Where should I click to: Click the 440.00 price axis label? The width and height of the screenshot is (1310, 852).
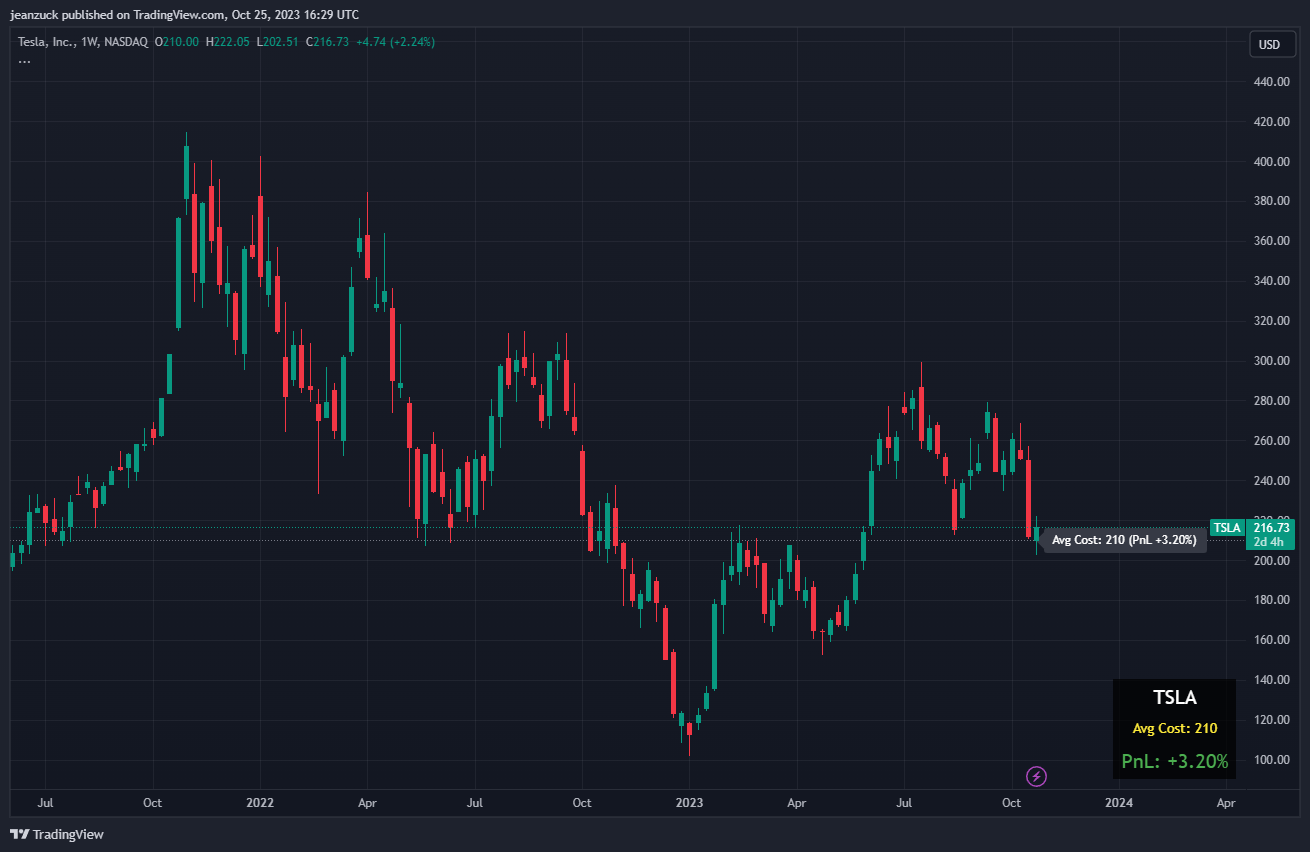[x=1271, y=82]
